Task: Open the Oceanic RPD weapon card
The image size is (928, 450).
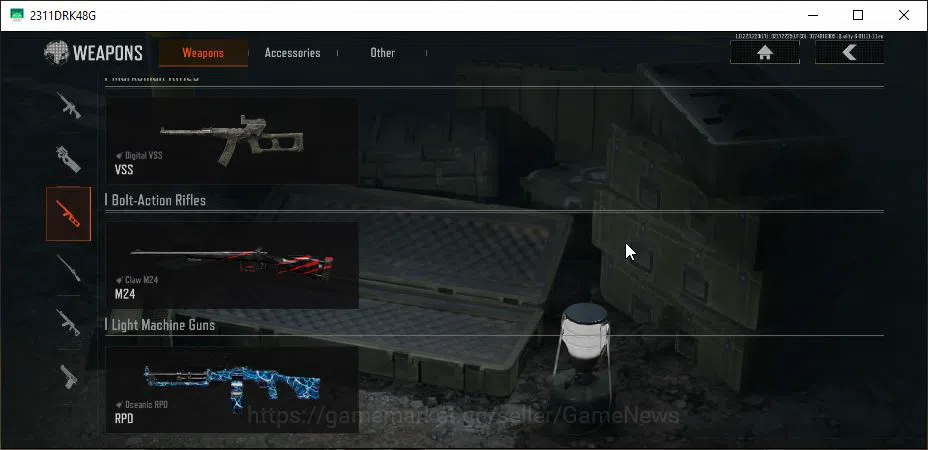Action: (x=232, y=390)
